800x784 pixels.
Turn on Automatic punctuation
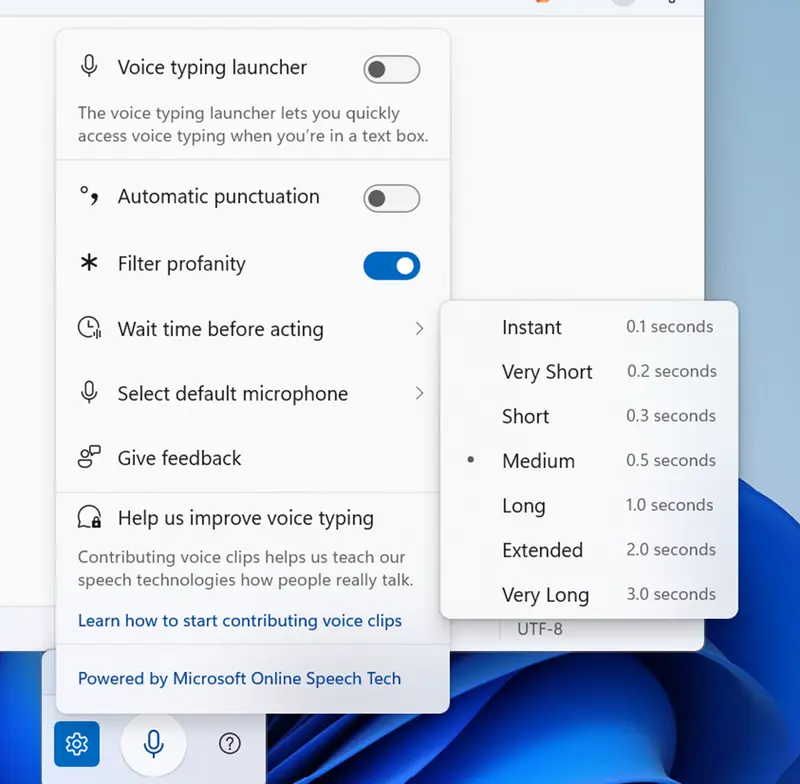[x=391, y=198]
